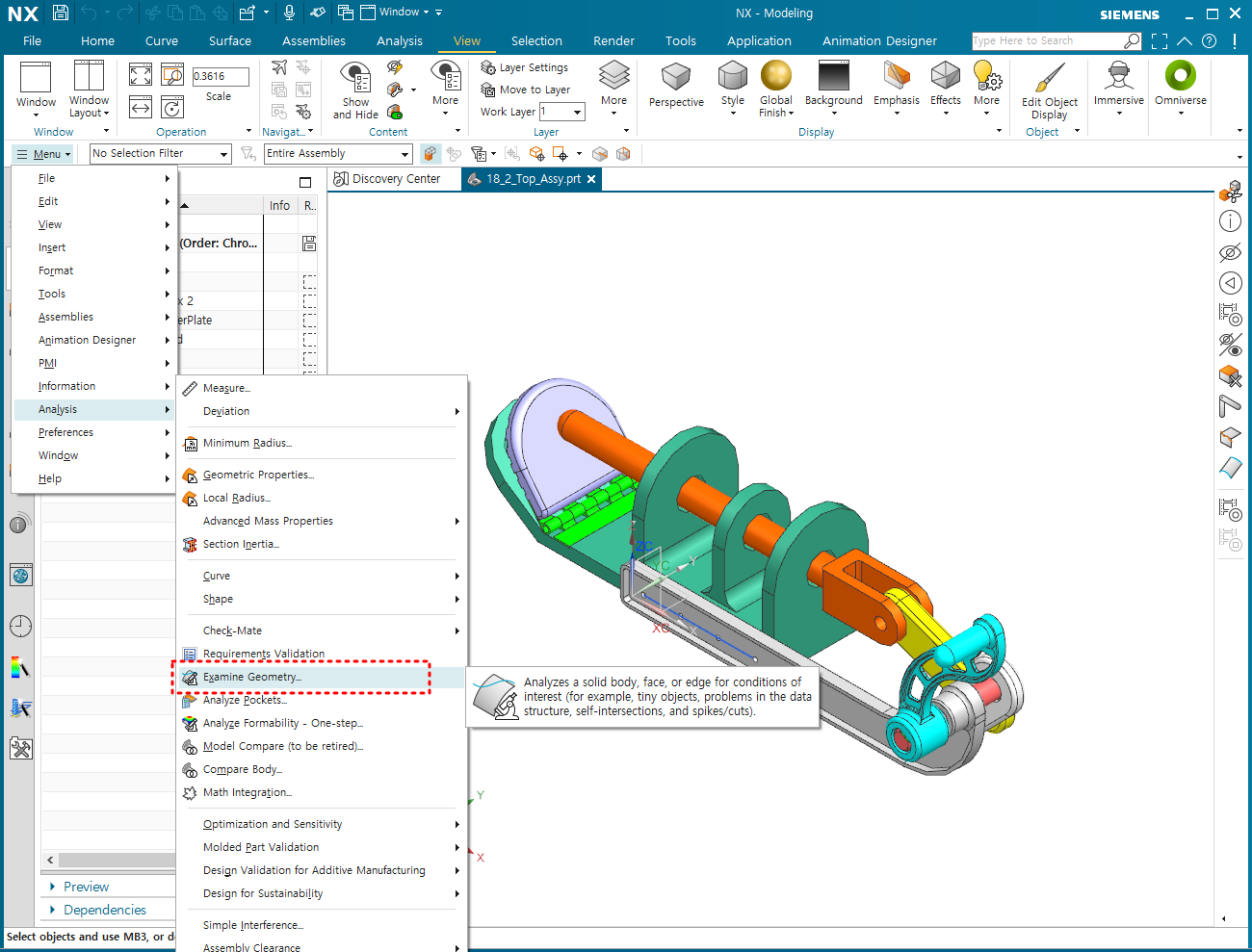Click the Show and Hide icon
Image resolution: width=1252 pixels, height=952 pixels.
pyautogui.click(x=355, y=77)
